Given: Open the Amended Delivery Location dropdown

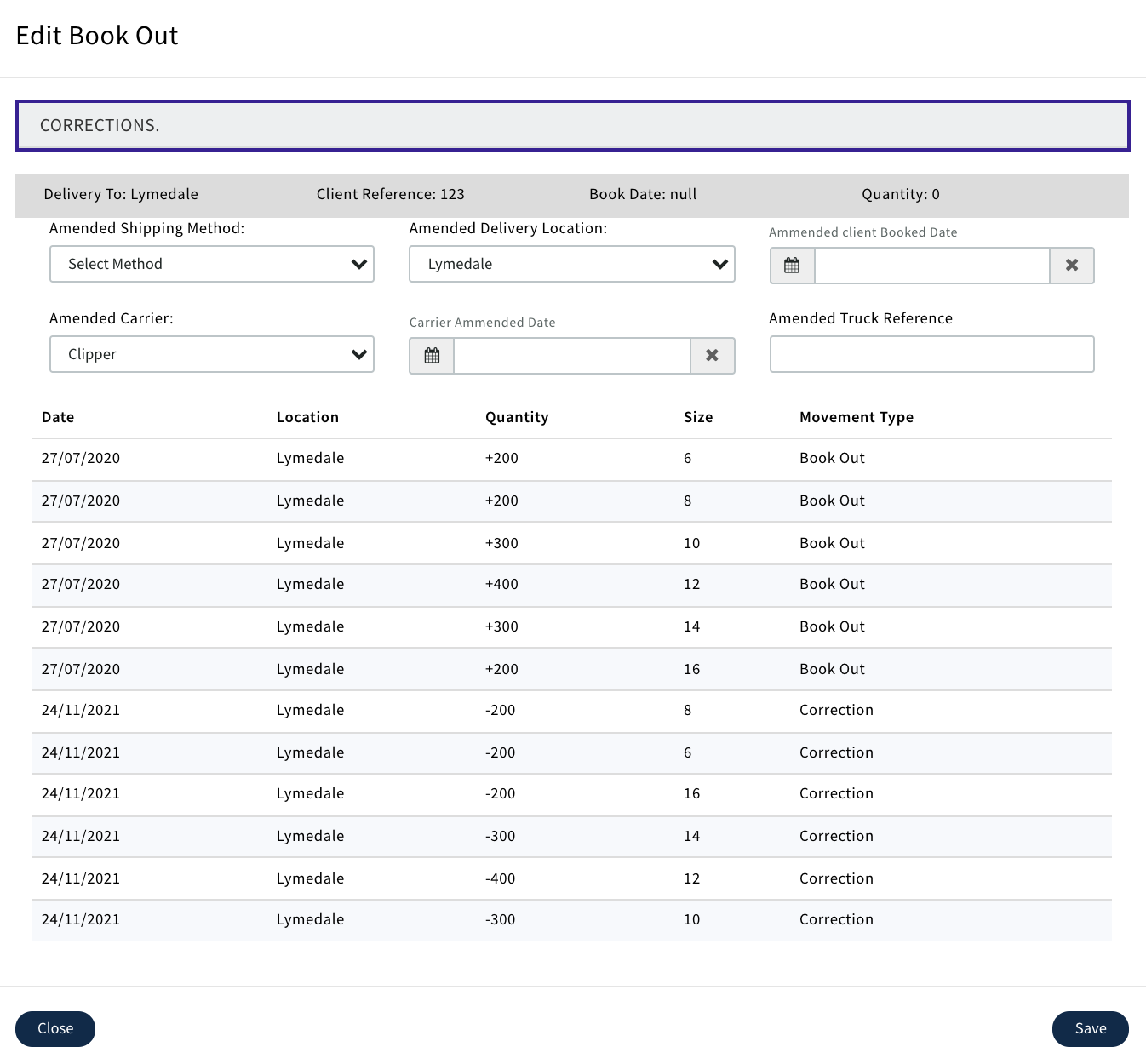Looking at the screenshot, I should click(x=571, y=264).
